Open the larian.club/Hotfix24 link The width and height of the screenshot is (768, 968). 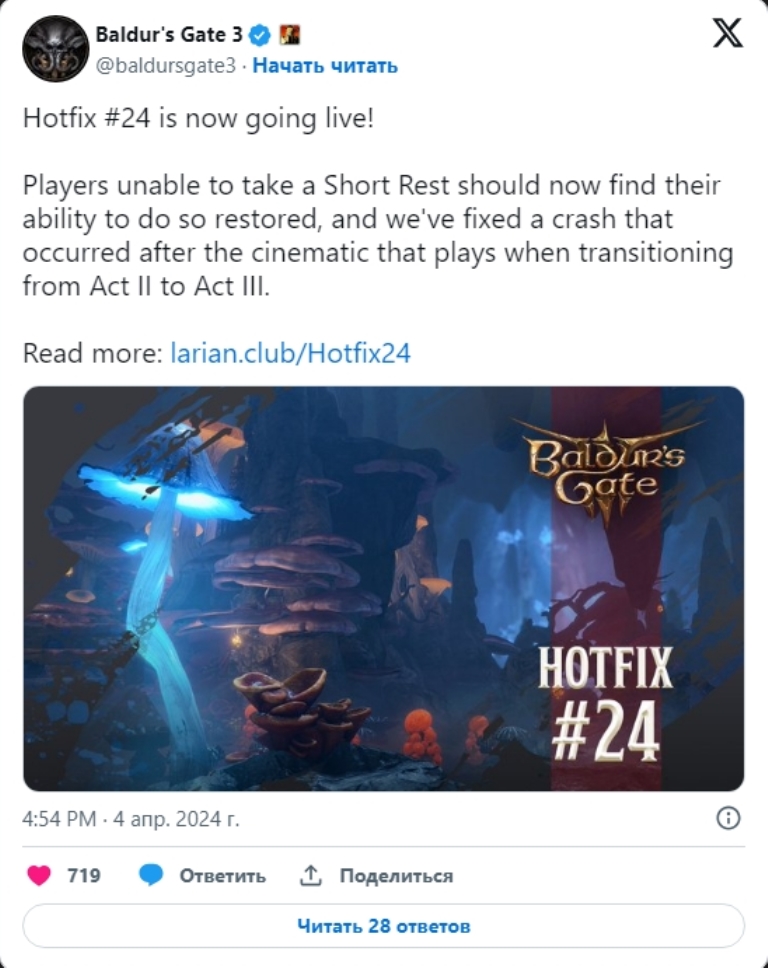pyautogui.click(x=290, y=353)
